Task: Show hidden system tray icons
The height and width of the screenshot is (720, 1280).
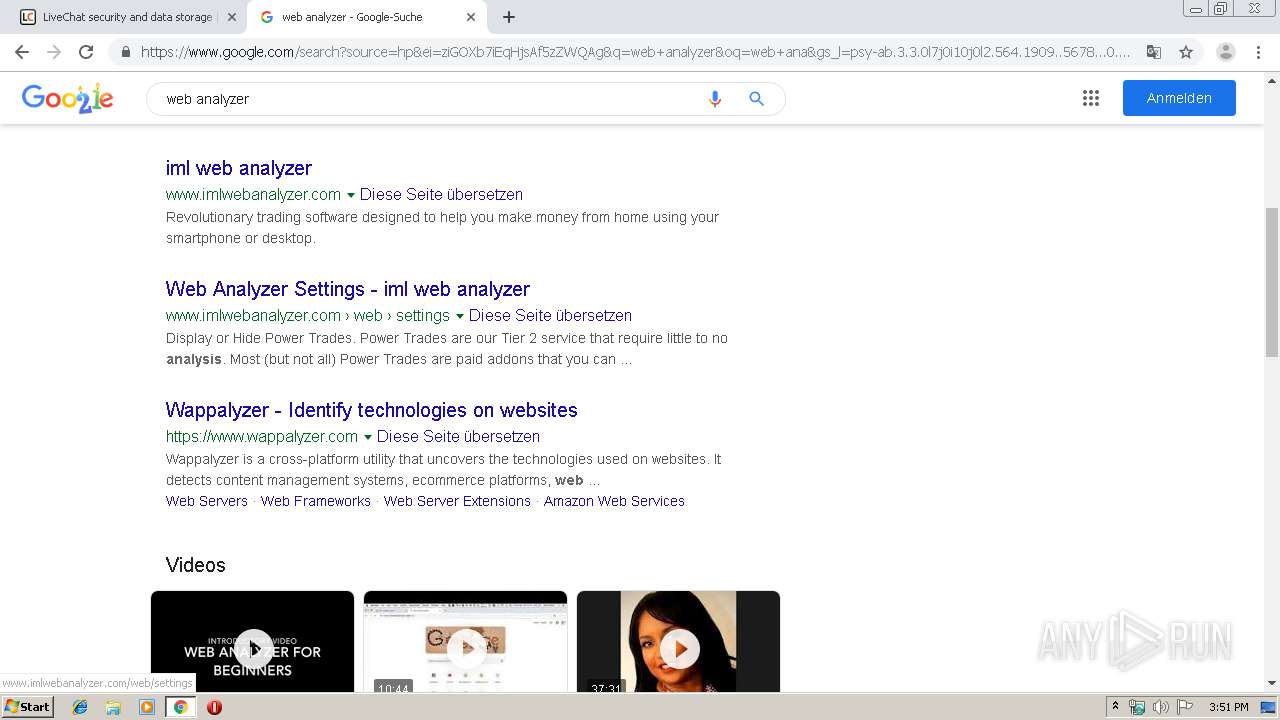Action: click(1115, 707)
